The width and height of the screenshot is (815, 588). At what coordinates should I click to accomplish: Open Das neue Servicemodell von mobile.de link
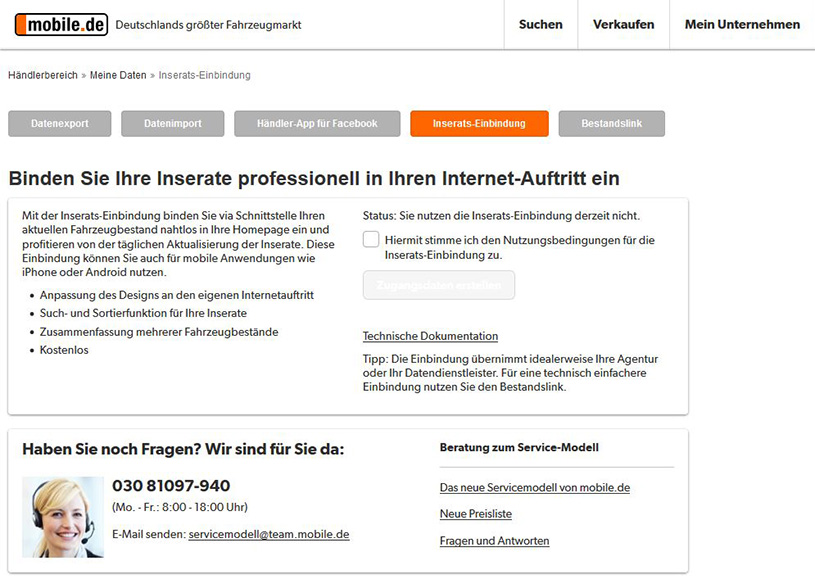pos(535,488)
